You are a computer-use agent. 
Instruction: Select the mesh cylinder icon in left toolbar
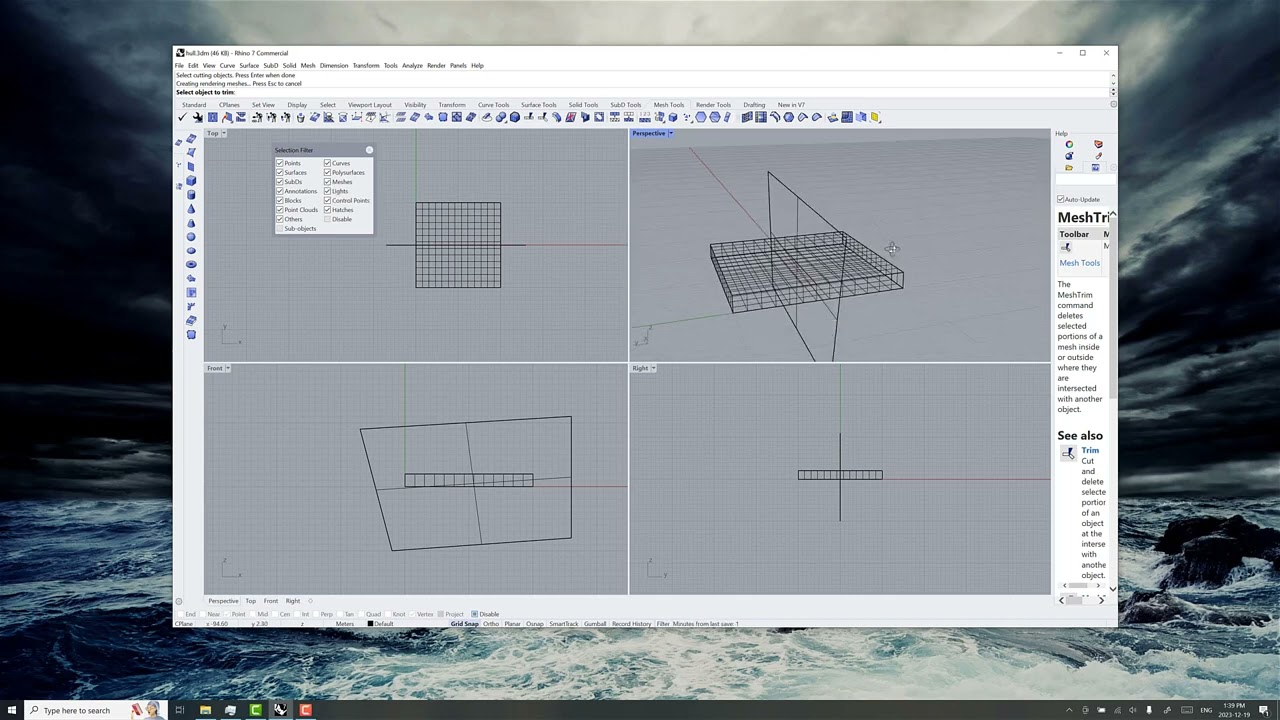[x=191, y=194]
